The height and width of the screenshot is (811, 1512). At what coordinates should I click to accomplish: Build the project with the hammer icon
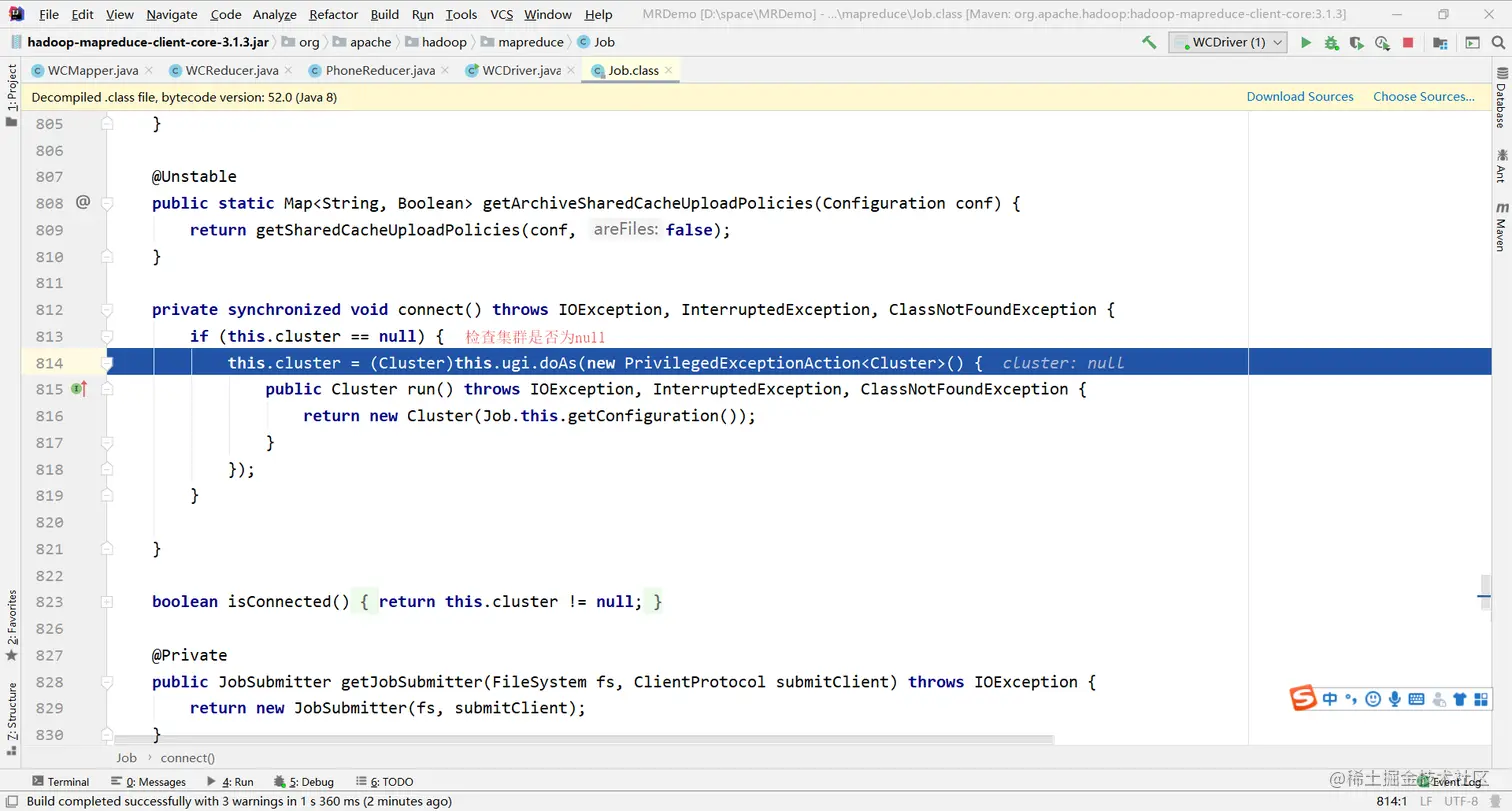pyautogui.click(x=1149, y=43)
